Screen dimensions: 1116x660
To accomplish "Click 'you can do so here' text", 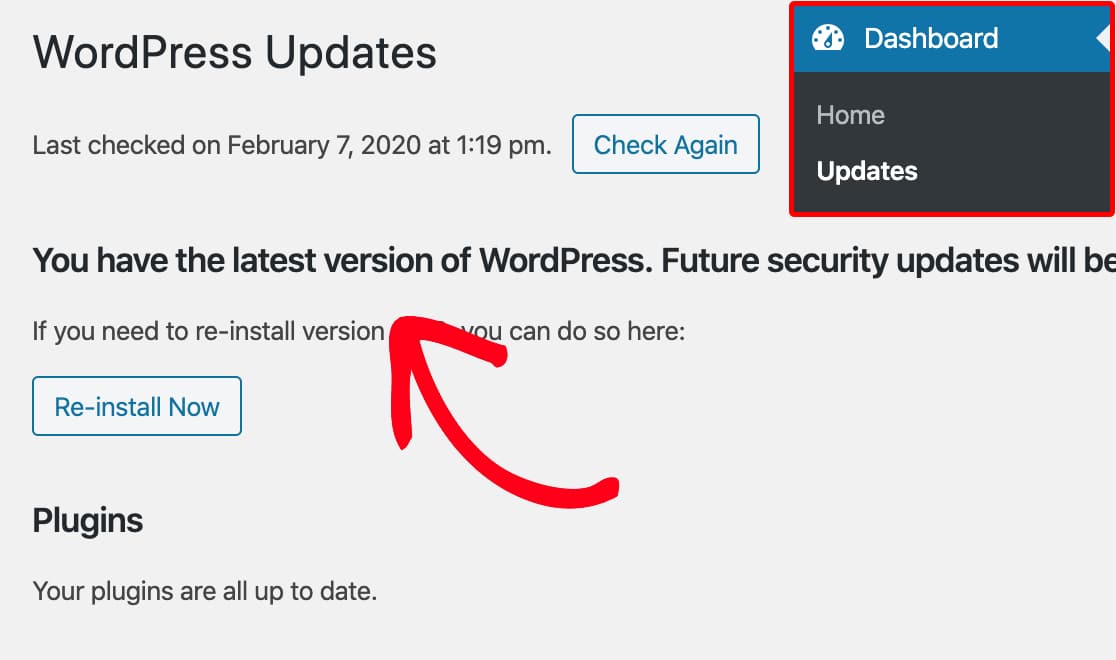I will click(573, 331).
